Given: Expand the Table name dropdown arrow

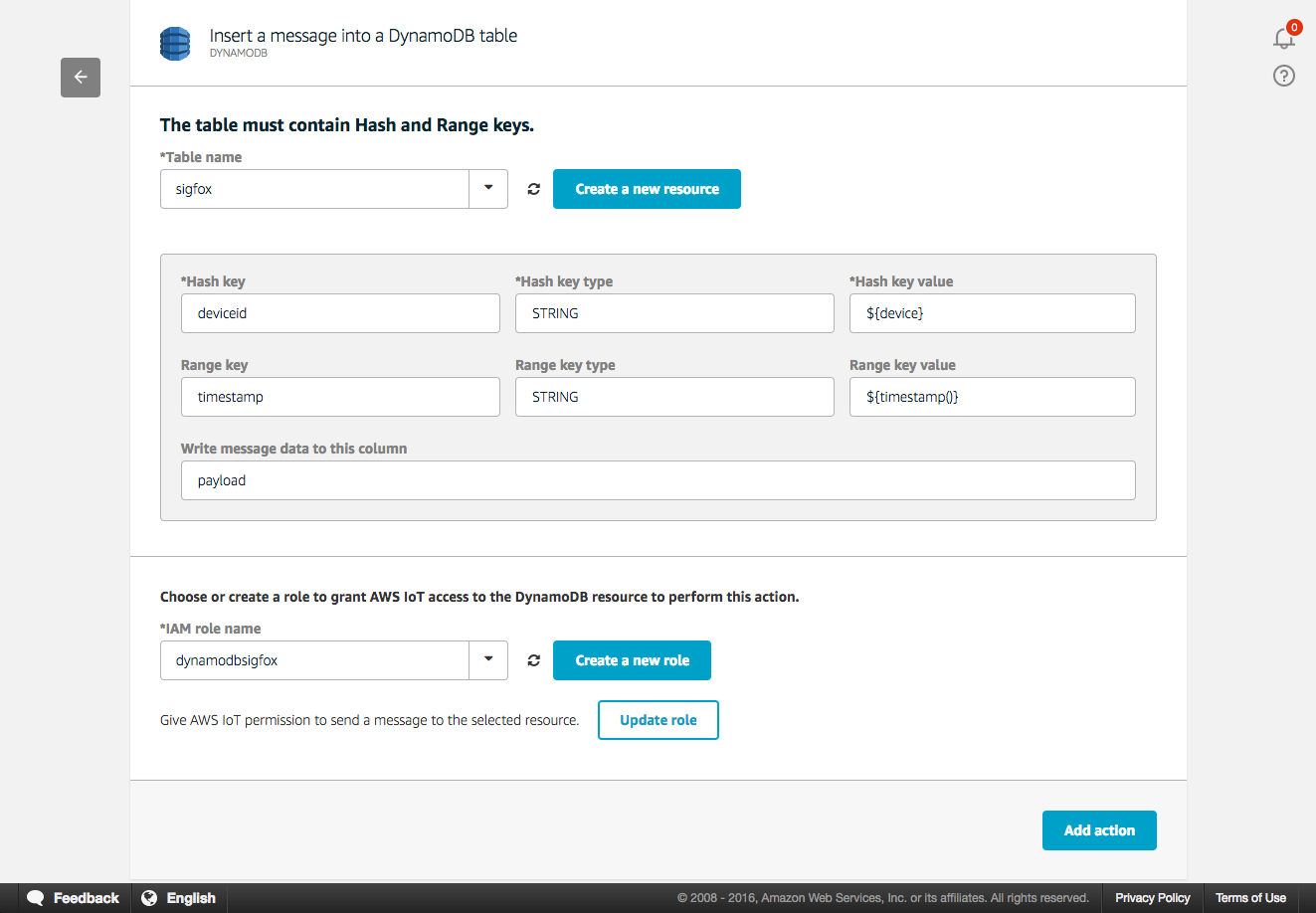Looking at the screenshot, I should tap(488, 189).
